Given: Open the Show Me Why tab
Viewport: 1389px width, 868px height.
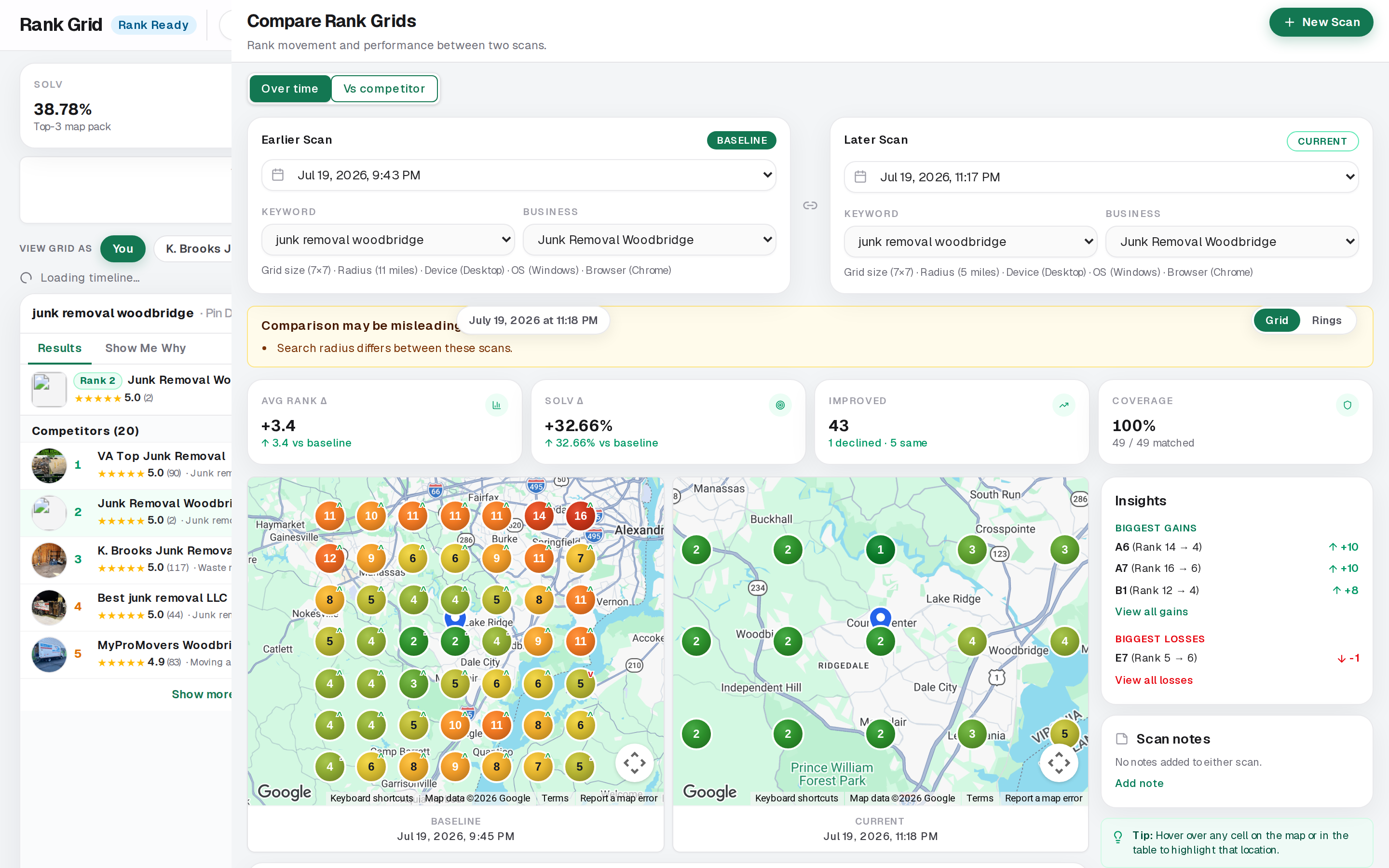Looking at the screenshot, I should click(x=145, y=348).
